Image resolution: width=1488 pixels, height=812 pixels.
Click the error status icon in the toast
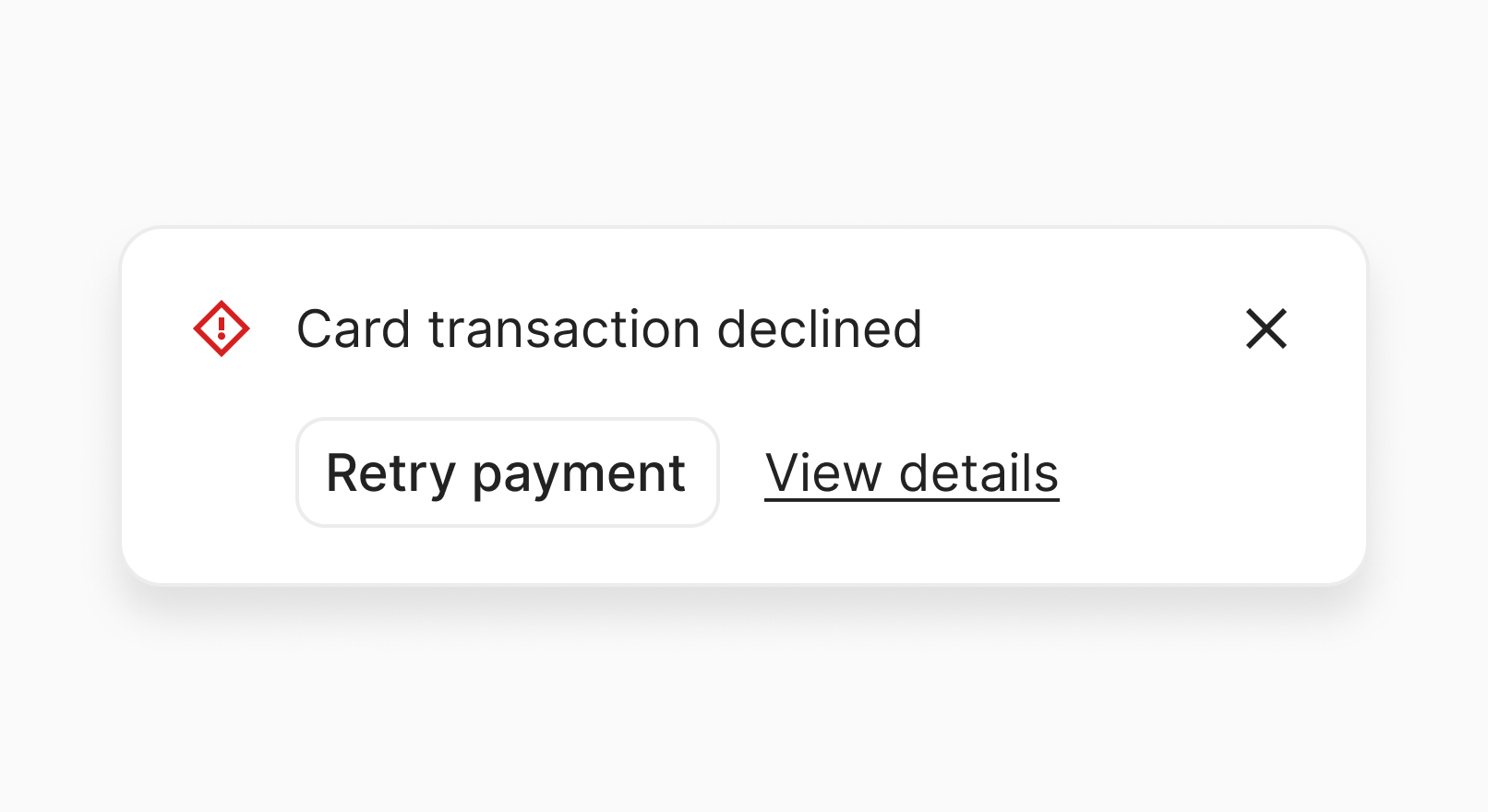[x=222, y=328]
